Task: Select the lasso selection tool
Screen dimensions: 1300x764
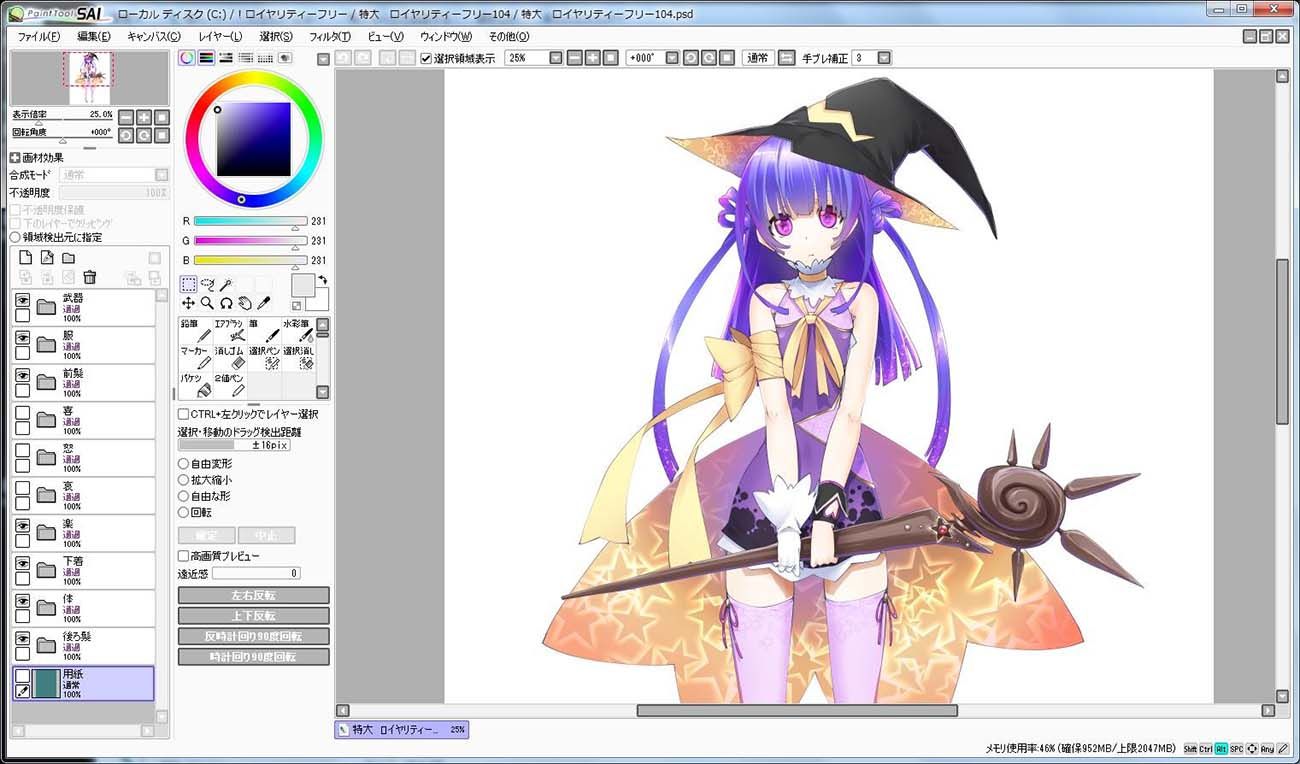Action: [x=207, y=284]
